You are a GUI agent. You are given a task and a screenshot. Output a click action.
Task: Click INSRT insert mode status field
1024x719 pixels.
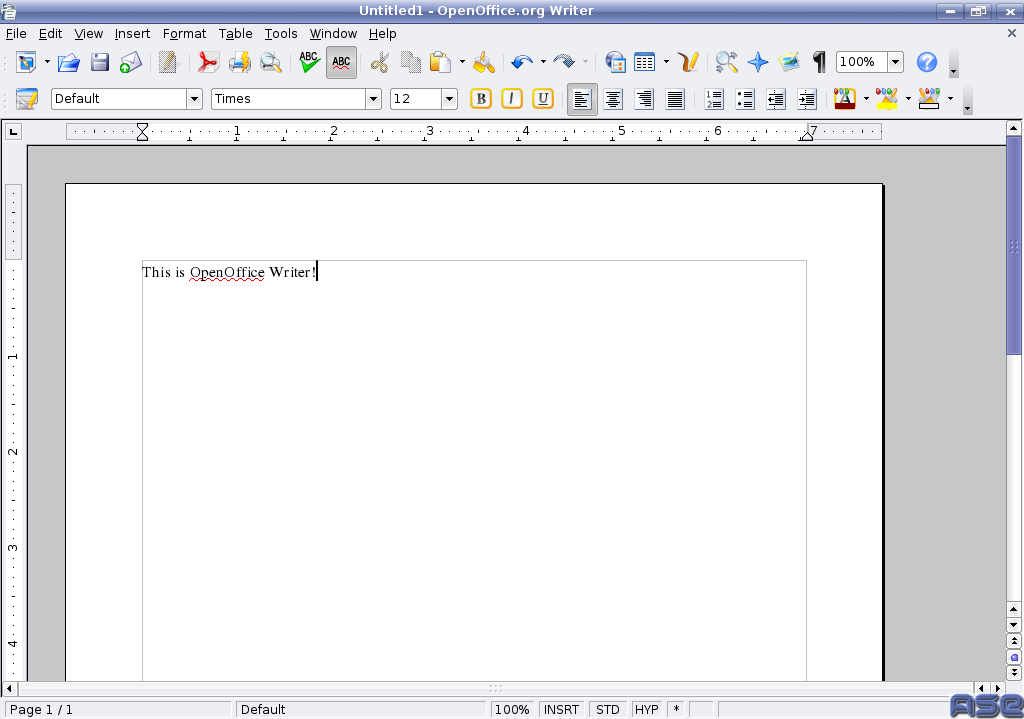tap(561, 709)
